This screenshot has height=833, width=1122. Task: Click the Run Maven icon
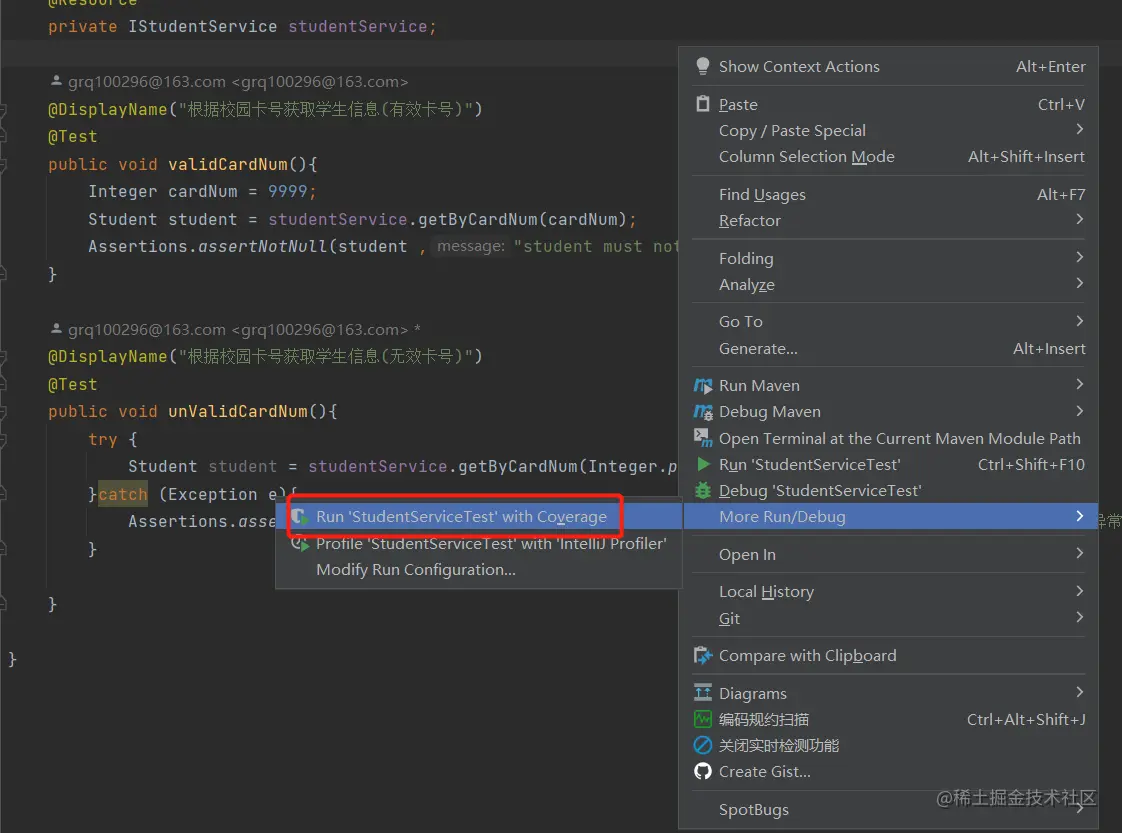703,386
